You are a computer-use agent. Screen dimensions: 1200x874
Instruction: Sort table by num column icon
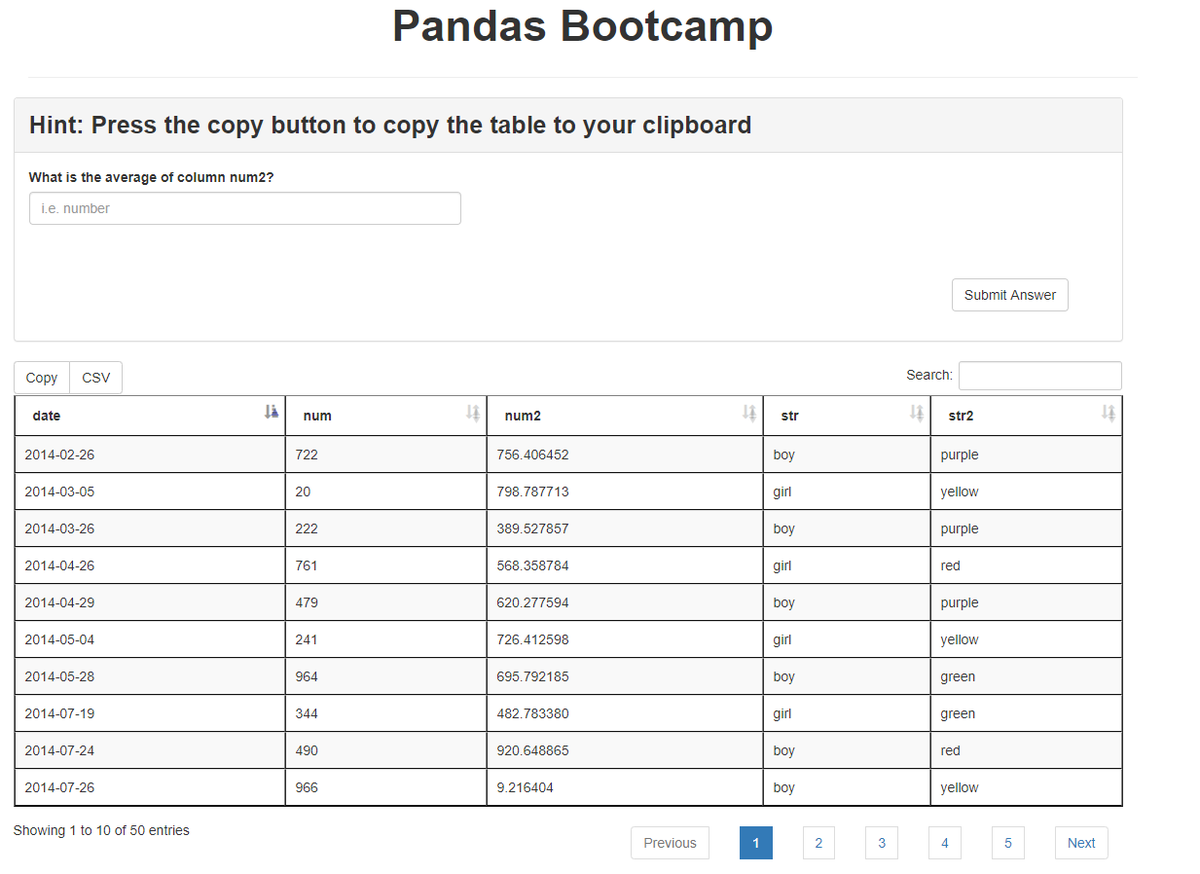473,412
